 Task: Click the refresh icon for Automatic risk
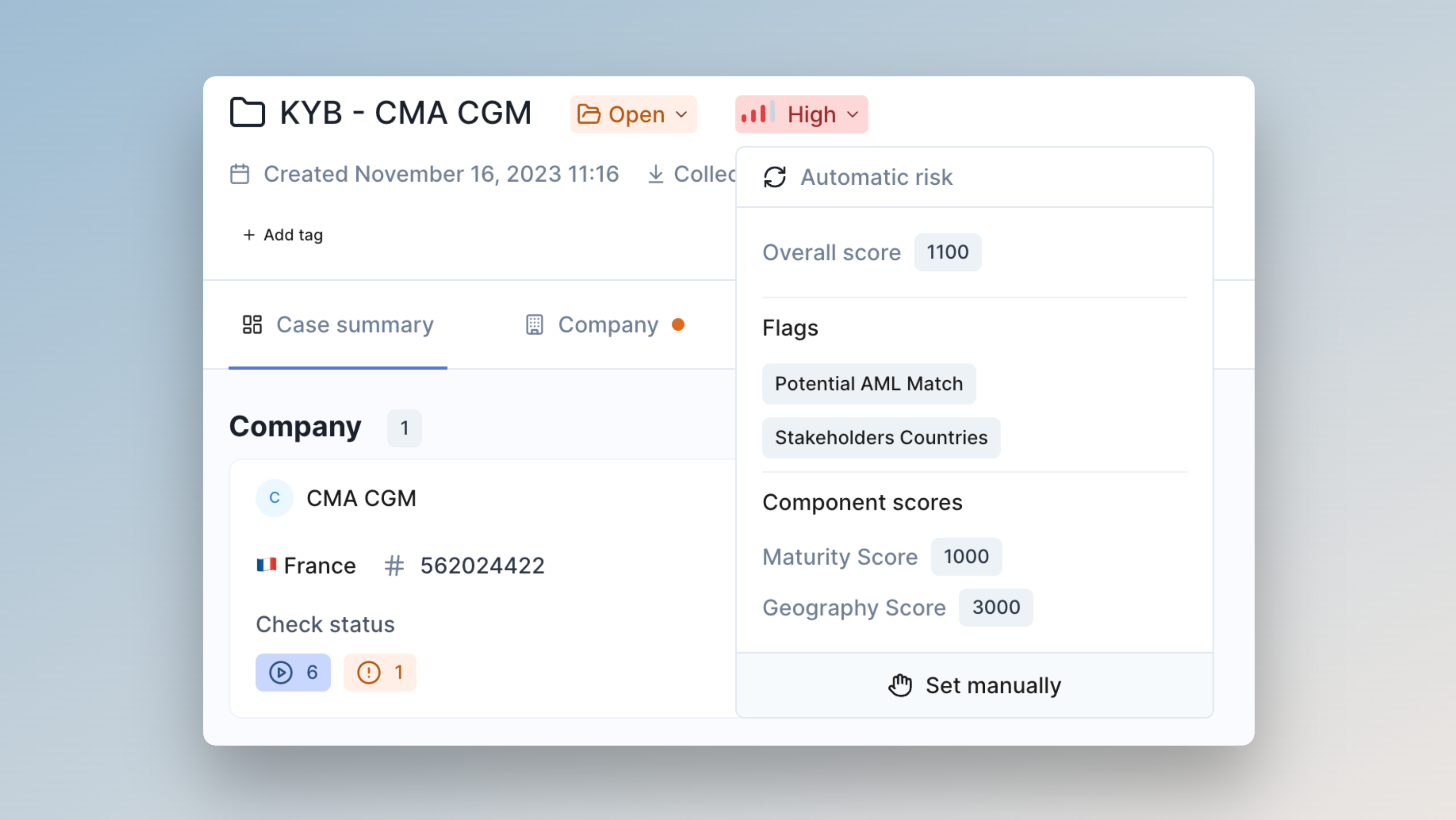[x=774, y=177]
